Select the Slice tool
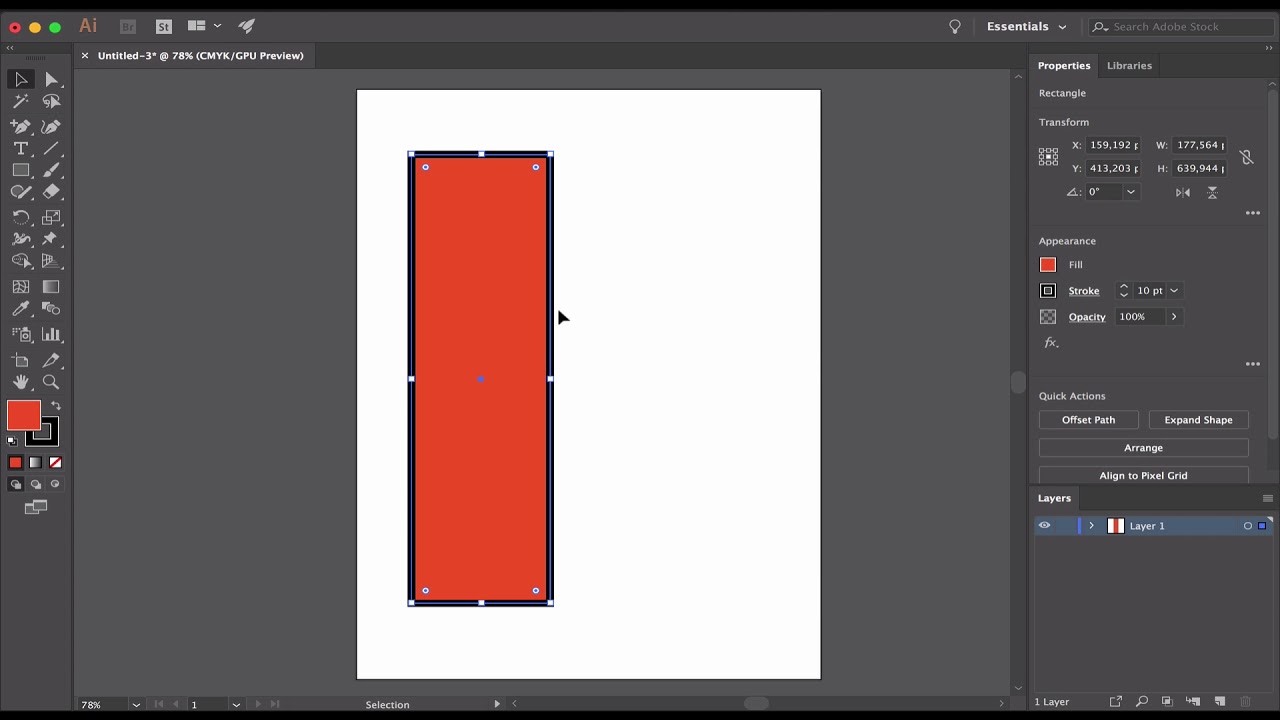The width and height of the screenshot is (1280, 720). 51,360
